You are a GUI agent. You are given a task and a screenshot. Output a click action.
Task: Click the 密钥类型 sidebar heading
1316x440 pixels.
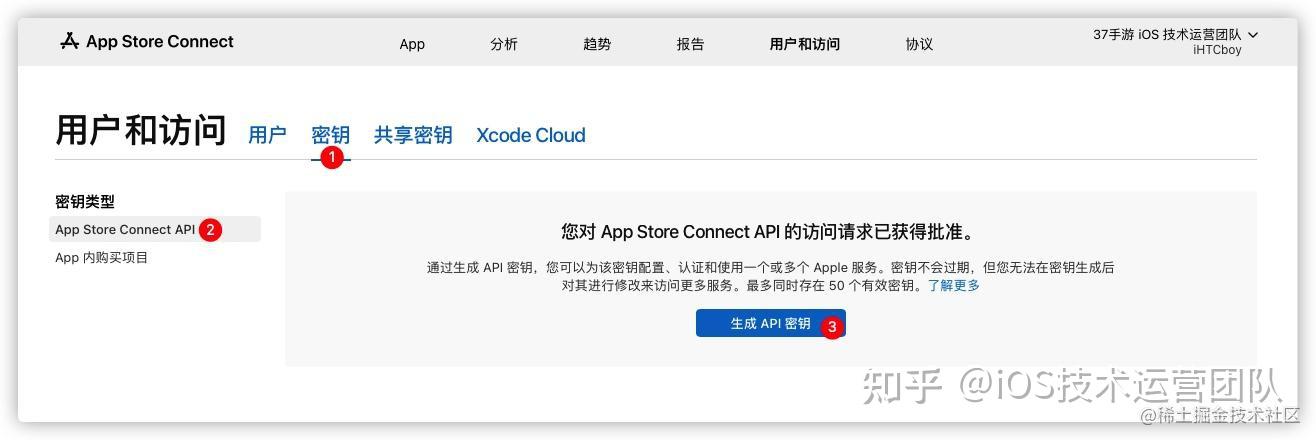(85, 202)
